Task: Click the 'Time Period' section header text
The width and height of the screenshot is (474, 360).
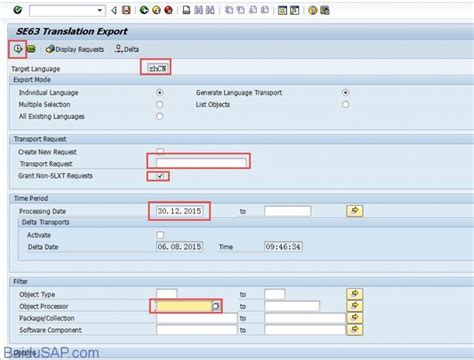Action: coord(31,198)
